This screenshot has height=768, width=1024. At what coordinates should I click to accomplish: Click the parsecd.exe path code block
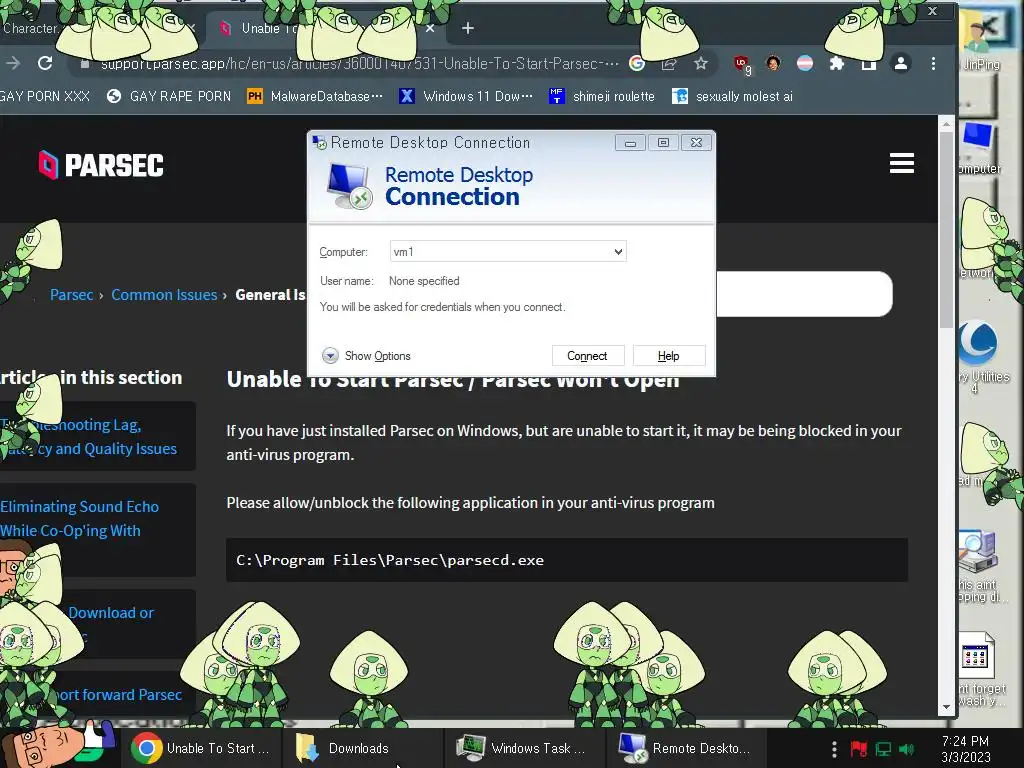coord(567,560)
